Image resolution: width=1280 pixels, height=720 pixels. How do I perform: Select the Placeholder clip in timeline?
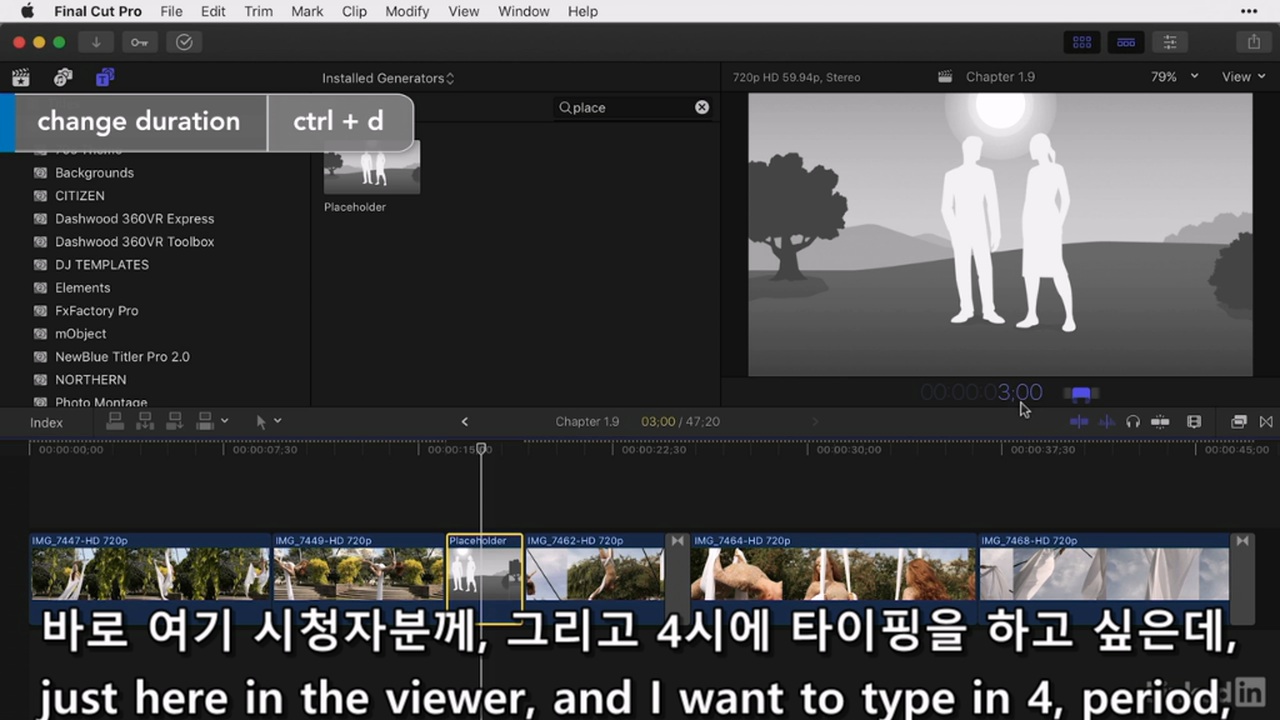(484, 578)
